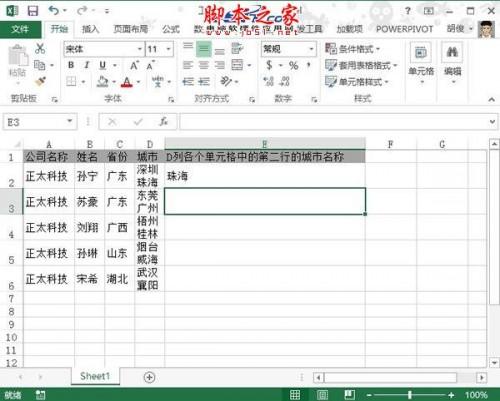Viewport: 500px width, 401px height.
Task: Click the Save icon in quick access toolbar
Action: point(33,11)
